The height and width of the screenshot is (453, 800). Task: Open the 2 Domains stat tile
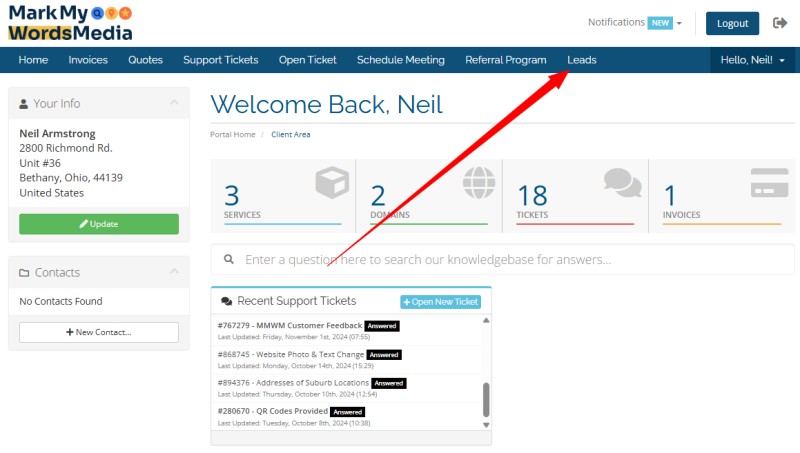pos(429,196)
